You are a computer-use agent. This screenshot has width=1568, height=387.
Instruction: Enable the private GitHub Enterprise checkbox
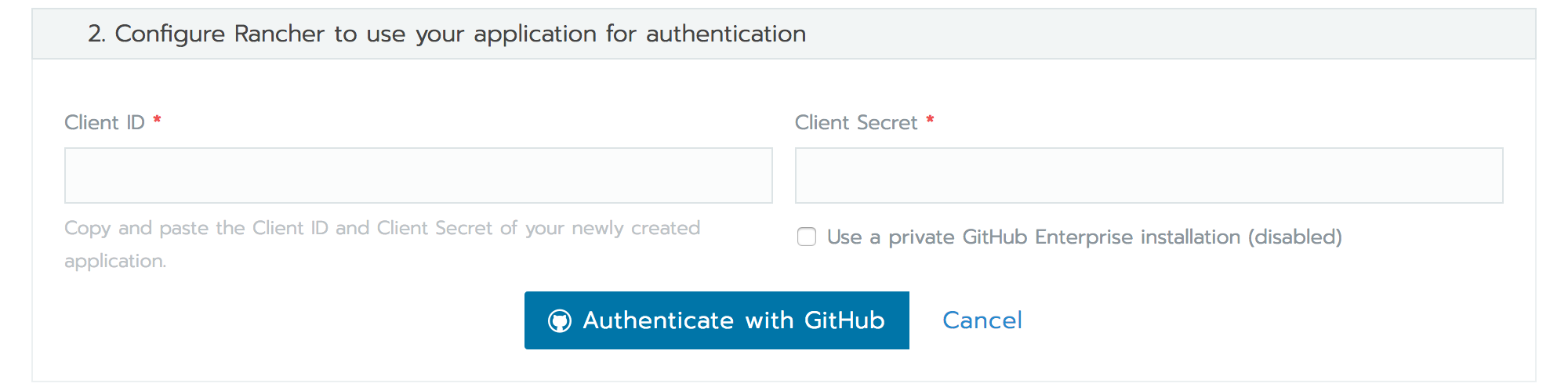(807, 237)
